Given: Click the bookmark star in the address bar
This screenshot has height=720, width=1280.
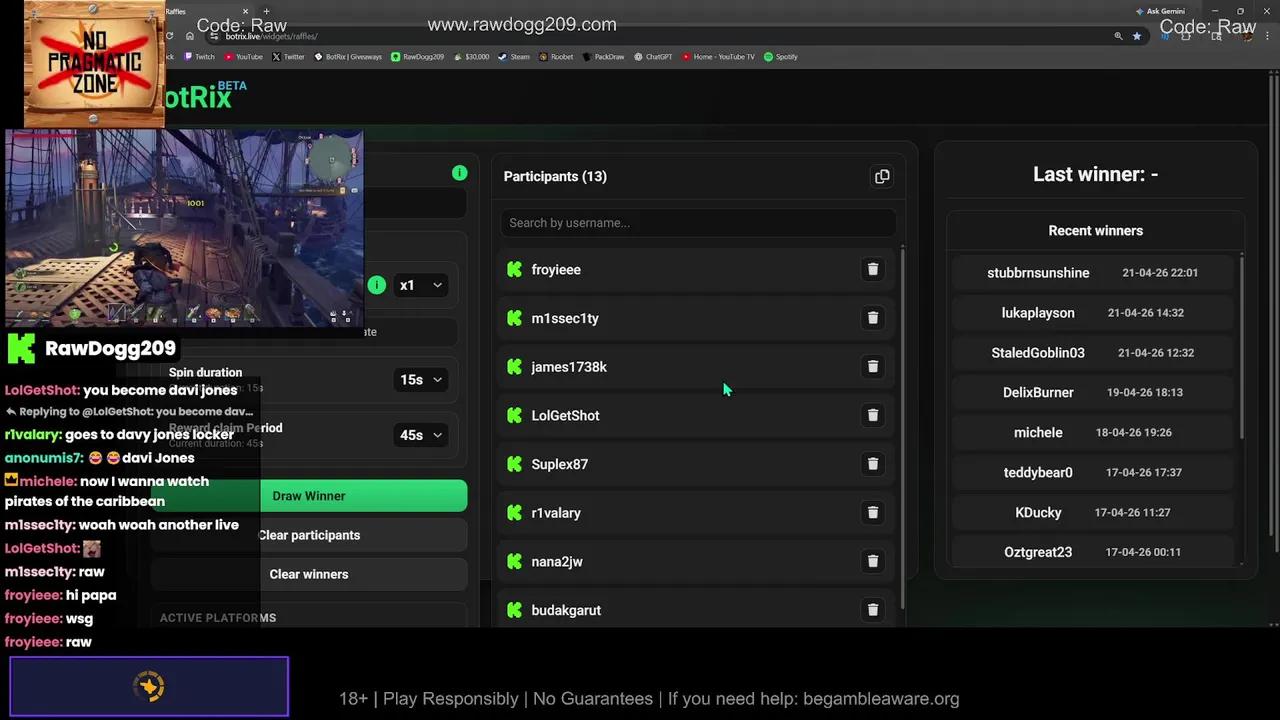Looking at the screenshot, I should pyautogui.click(x=1137, y=36).
